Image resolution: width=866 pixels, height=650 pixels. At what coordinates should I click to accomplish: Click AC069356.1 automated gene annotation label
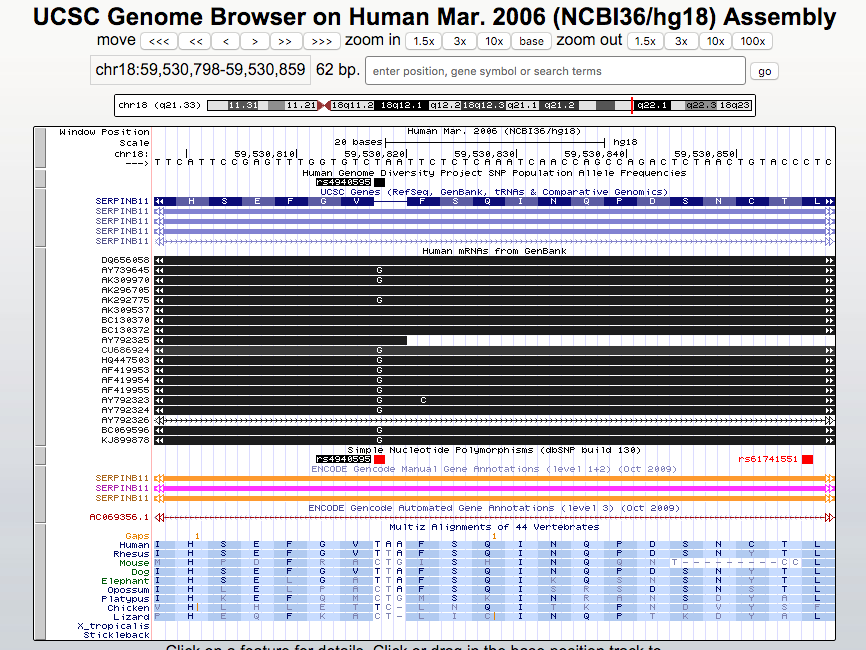tap(119, 517)
